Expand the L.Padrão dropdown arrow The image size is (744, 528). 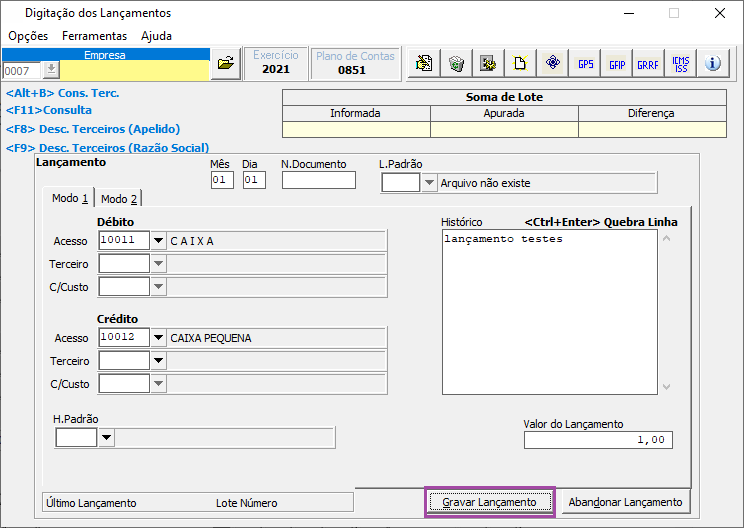coord(429,183)
